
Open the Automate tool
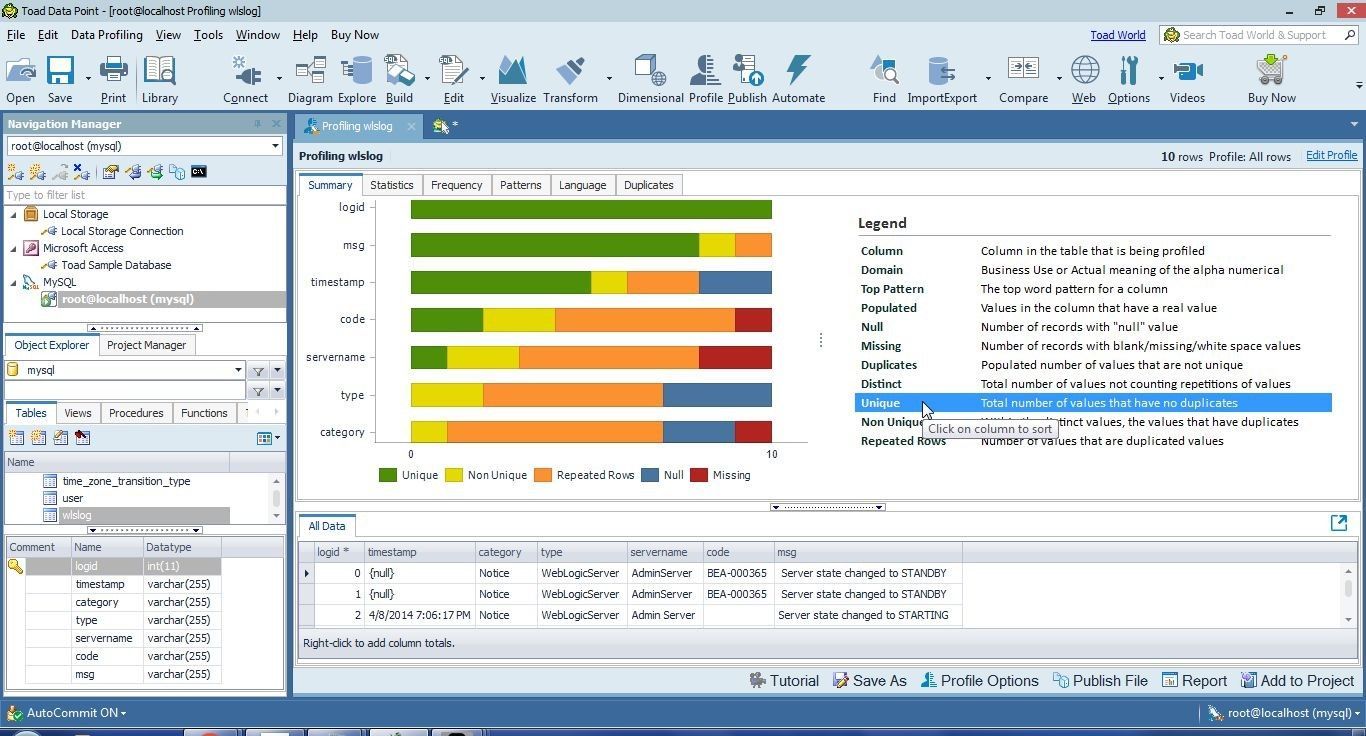click(x=798, y=79)
